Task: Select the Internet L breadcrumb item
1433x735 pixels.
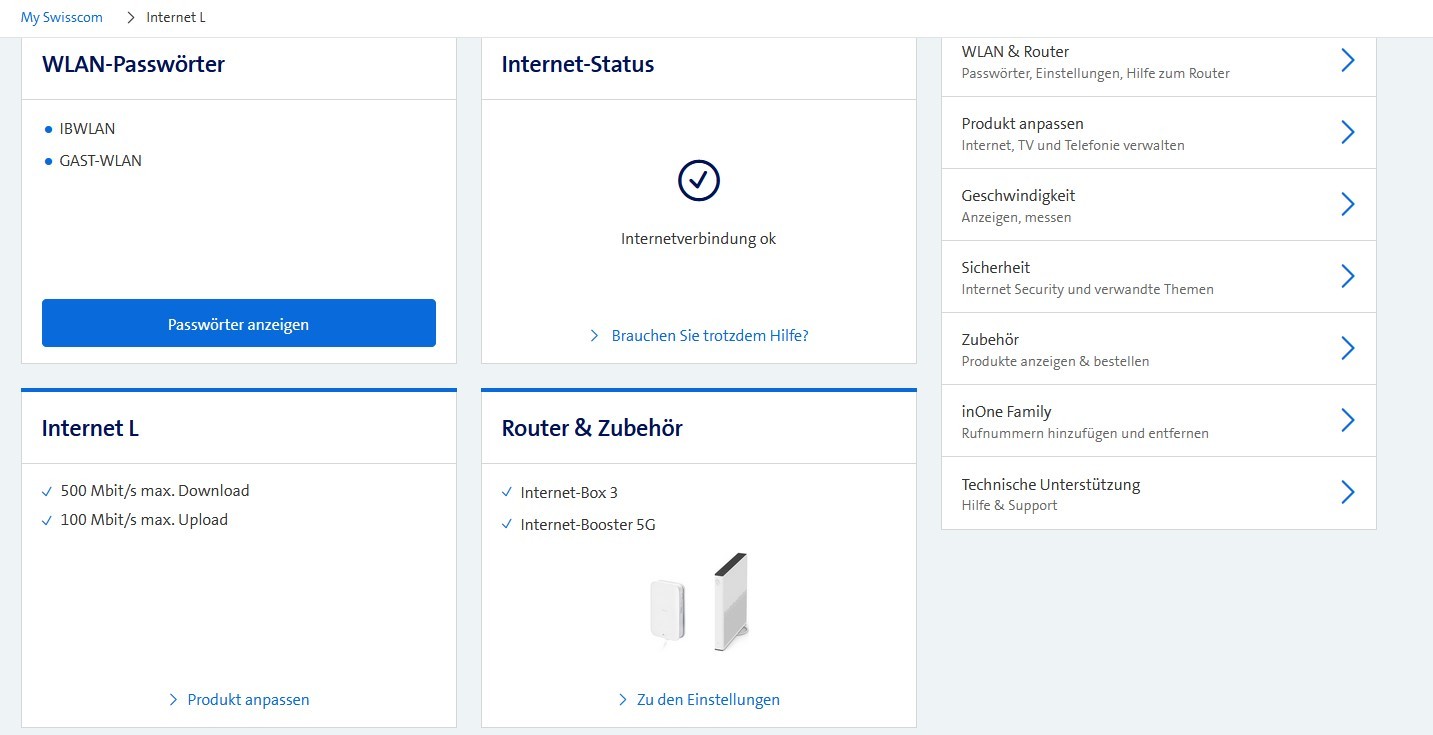Action: [175, 17]
